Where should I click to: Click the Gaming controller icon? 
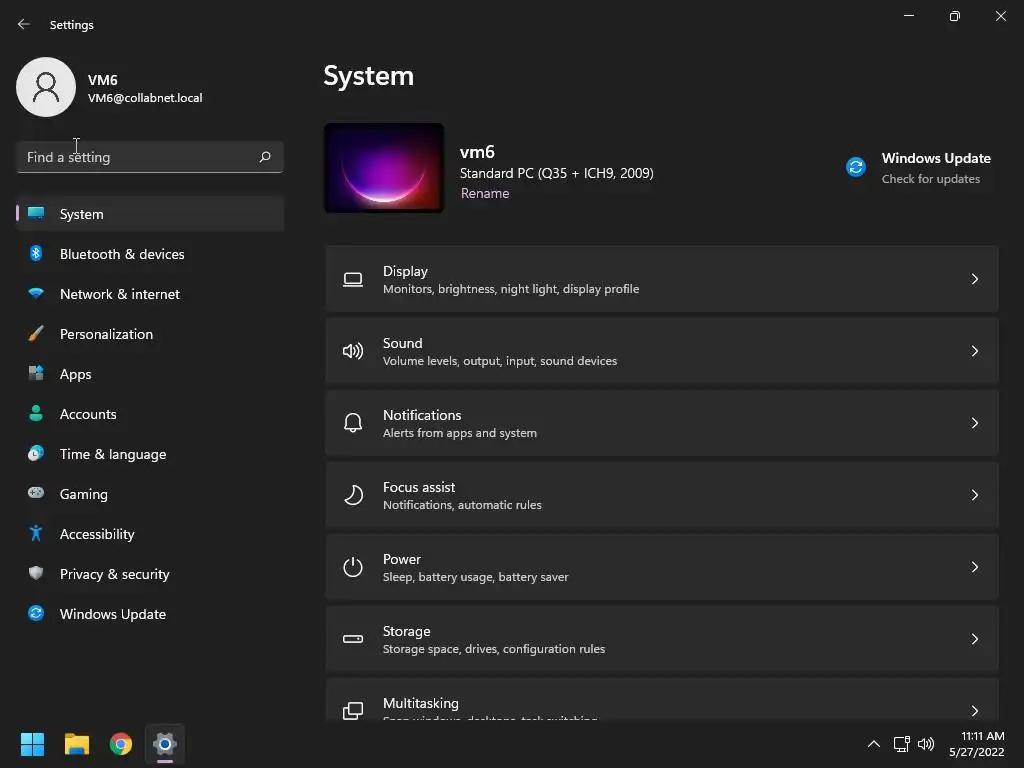click(x=36, y=493)
